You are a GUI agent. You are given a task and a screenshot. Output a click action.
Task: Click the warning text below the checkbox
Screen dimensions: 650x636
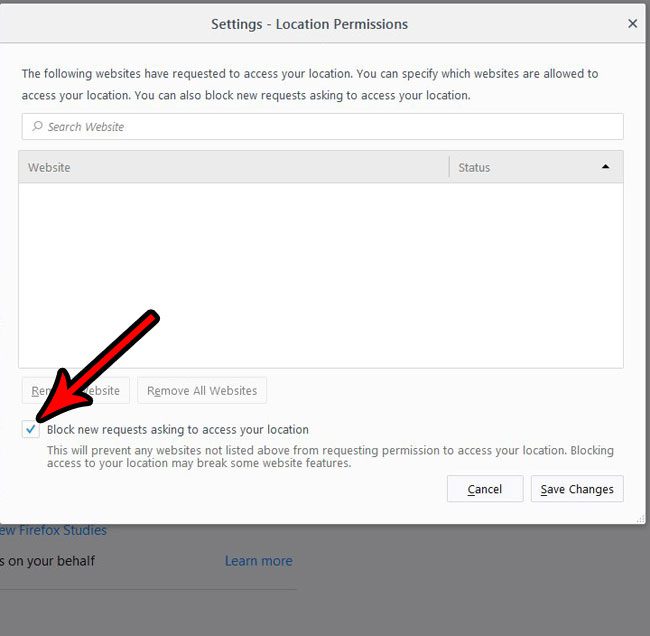point(330,457)
